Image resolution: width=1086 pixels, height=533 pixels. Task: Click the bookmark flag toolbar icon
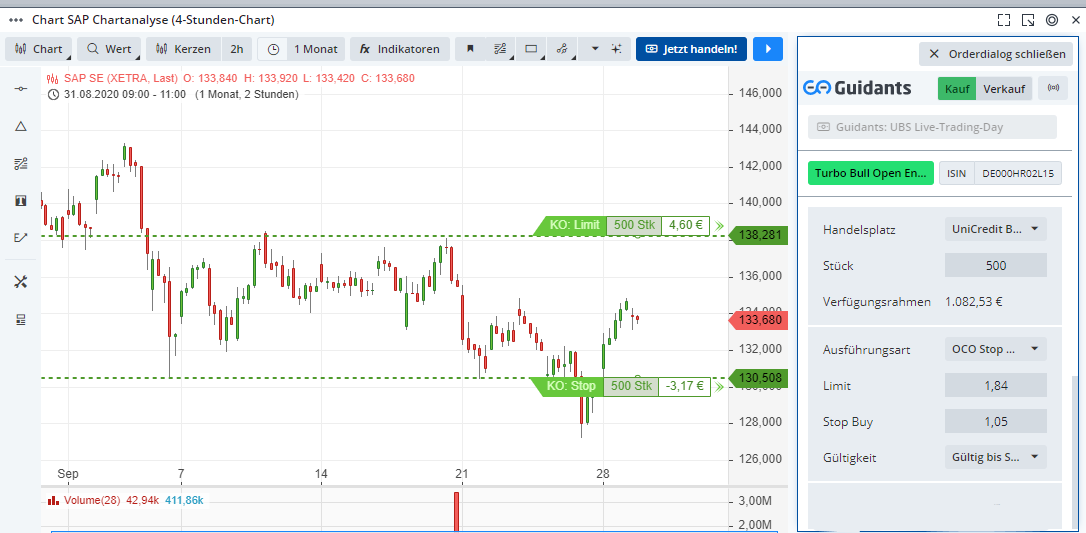click(470, 49)
